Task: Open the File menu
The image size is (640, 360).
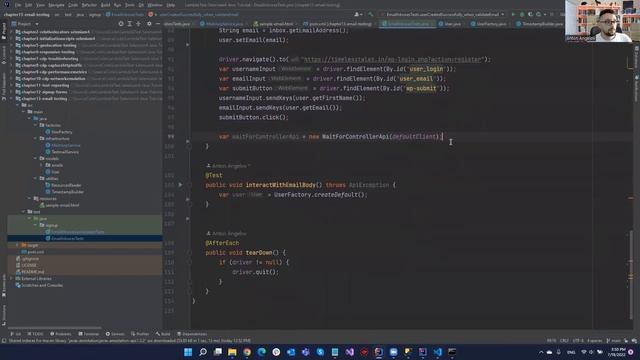Action: tap(18, 5)
